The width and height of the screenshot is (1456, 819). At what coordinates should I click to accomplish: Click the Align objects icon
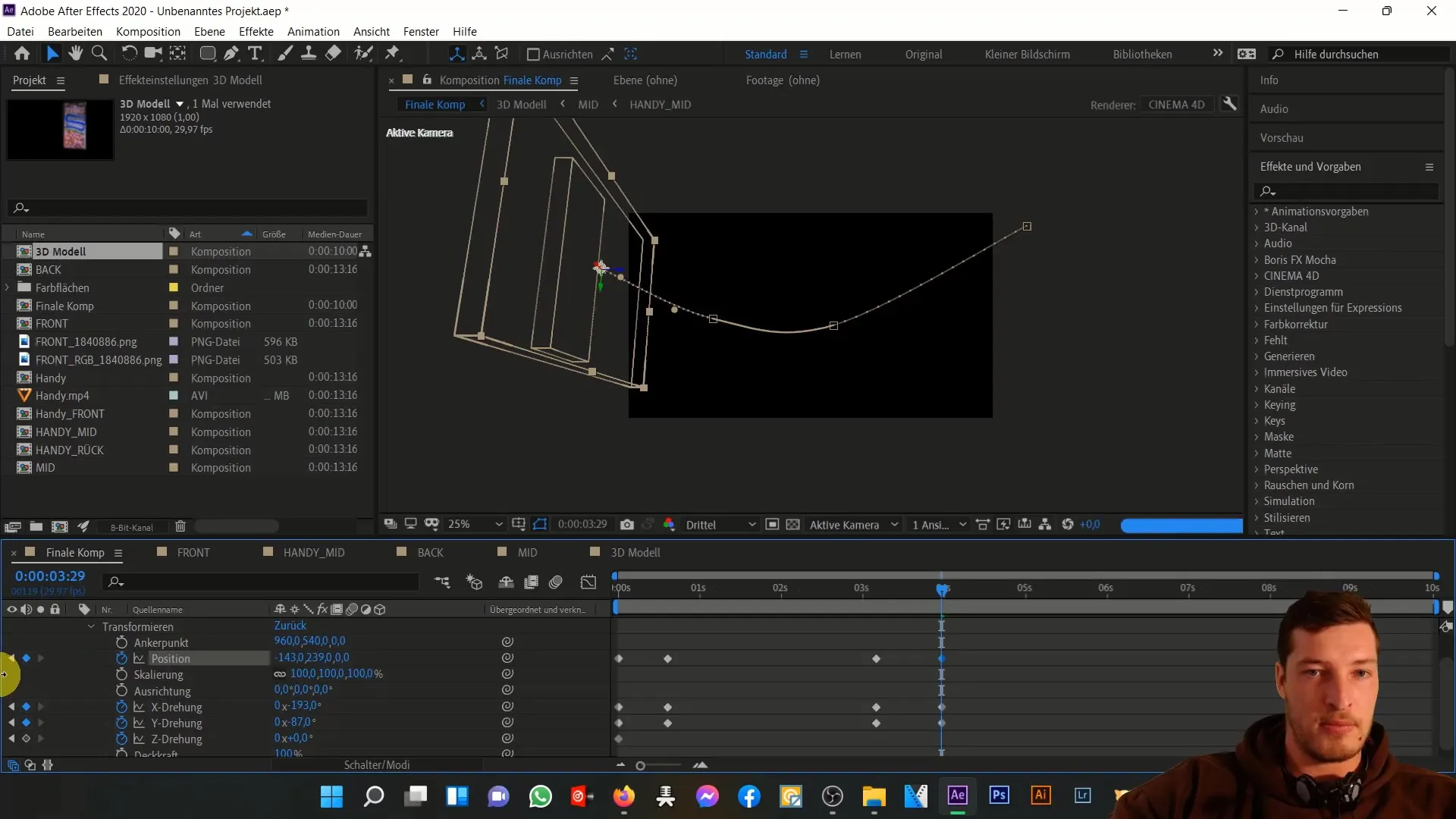(533, 54)
